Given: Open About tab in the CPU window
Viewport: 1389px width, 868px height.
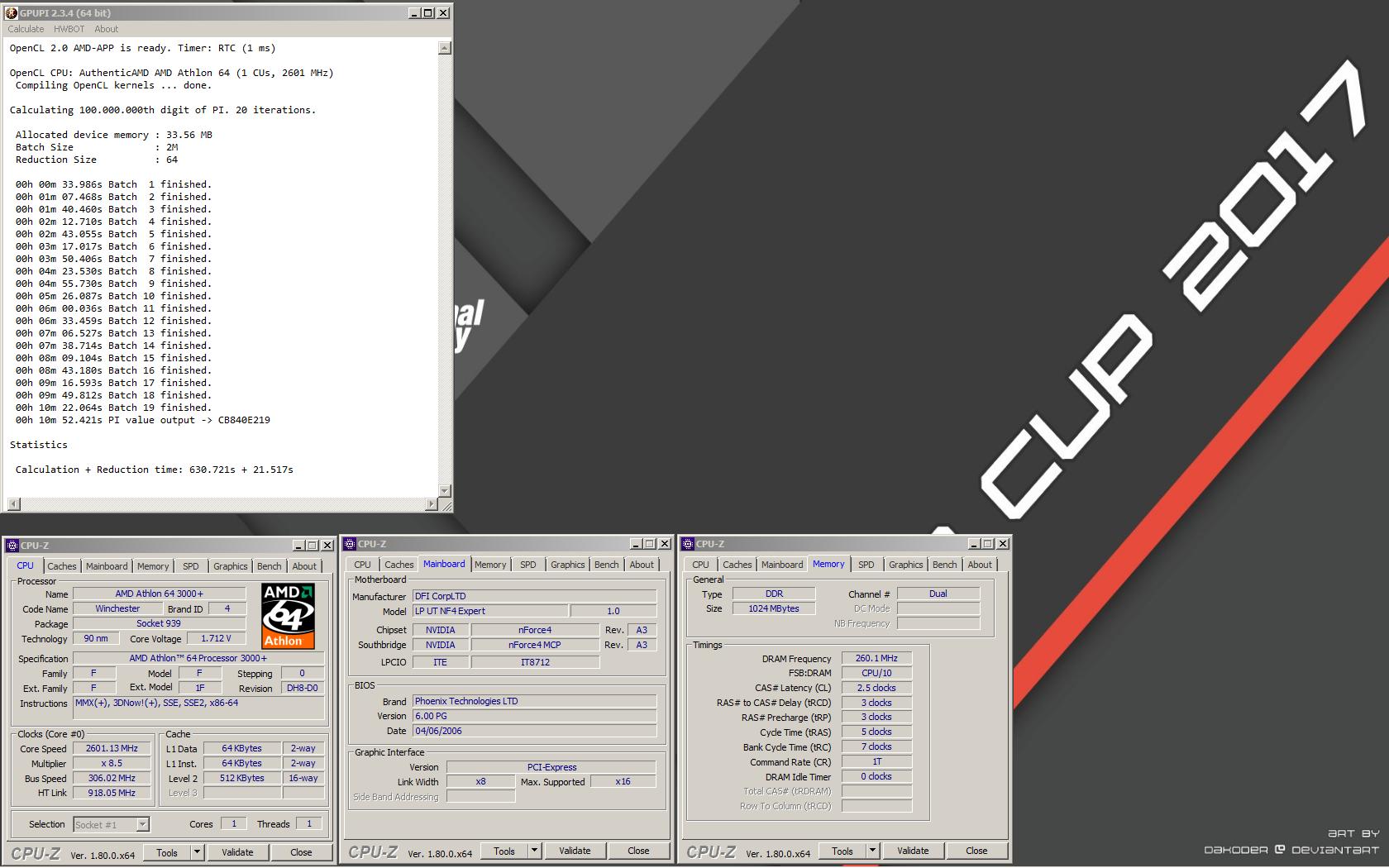Looking at the screenshot, I should click(304, 566).
